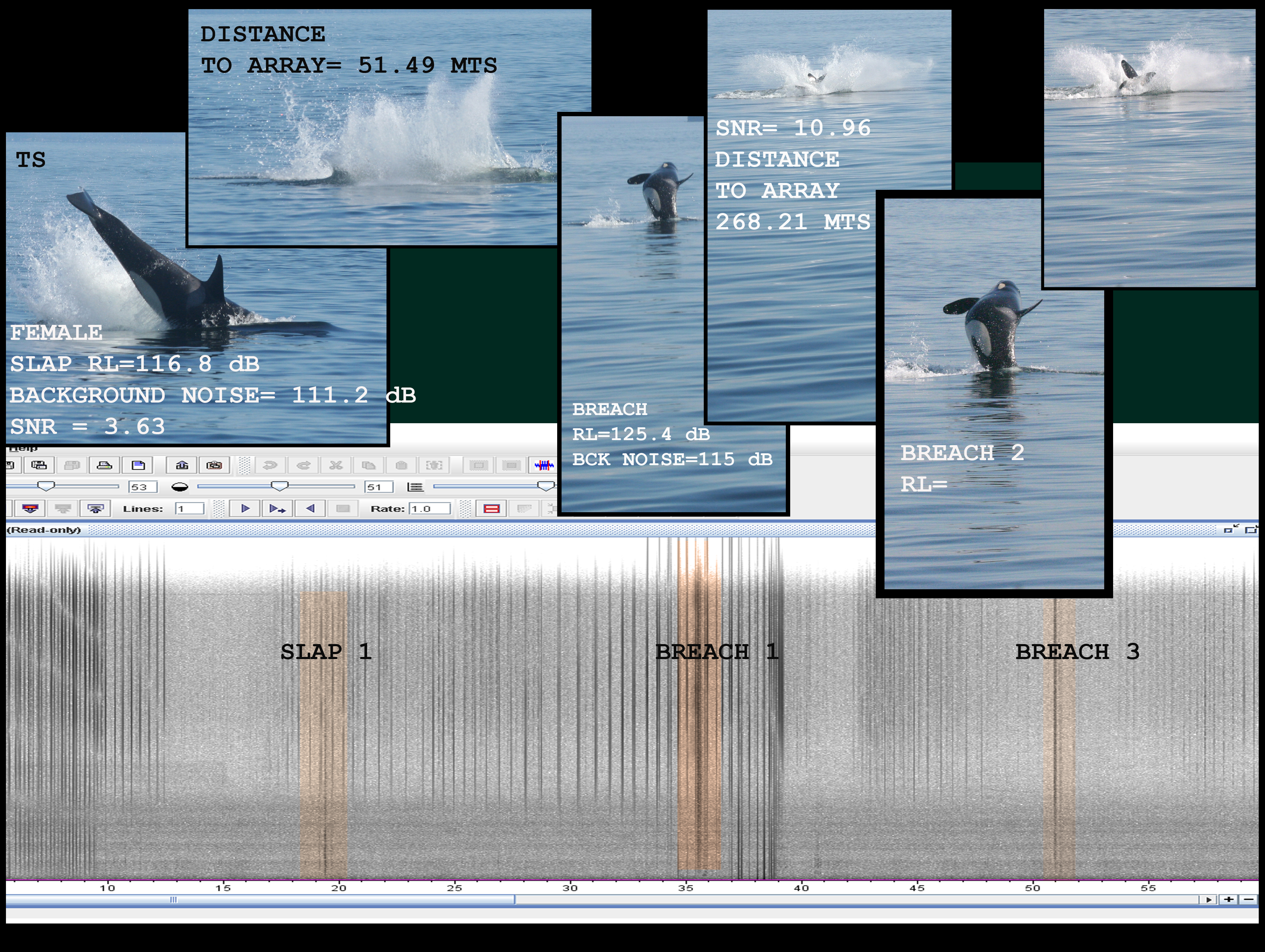Click the Save All files icon
The image size is (1265, 952).
(39, 465)
